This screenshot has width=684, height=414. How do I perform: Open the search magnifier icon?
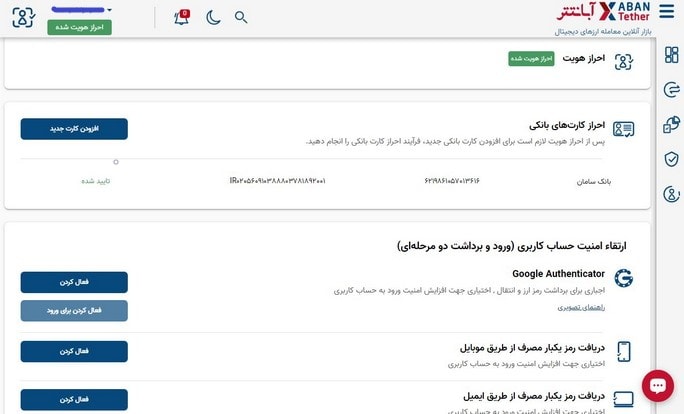click(x=241, y=17)
